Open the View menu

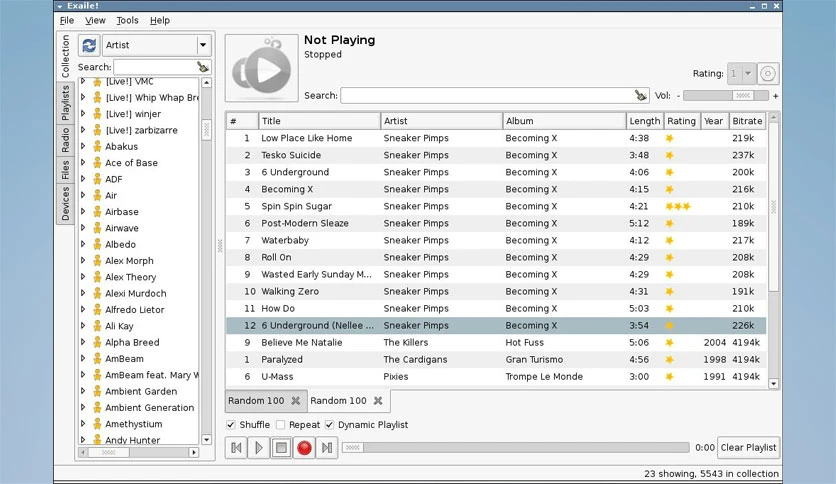[x=95, y=20]
